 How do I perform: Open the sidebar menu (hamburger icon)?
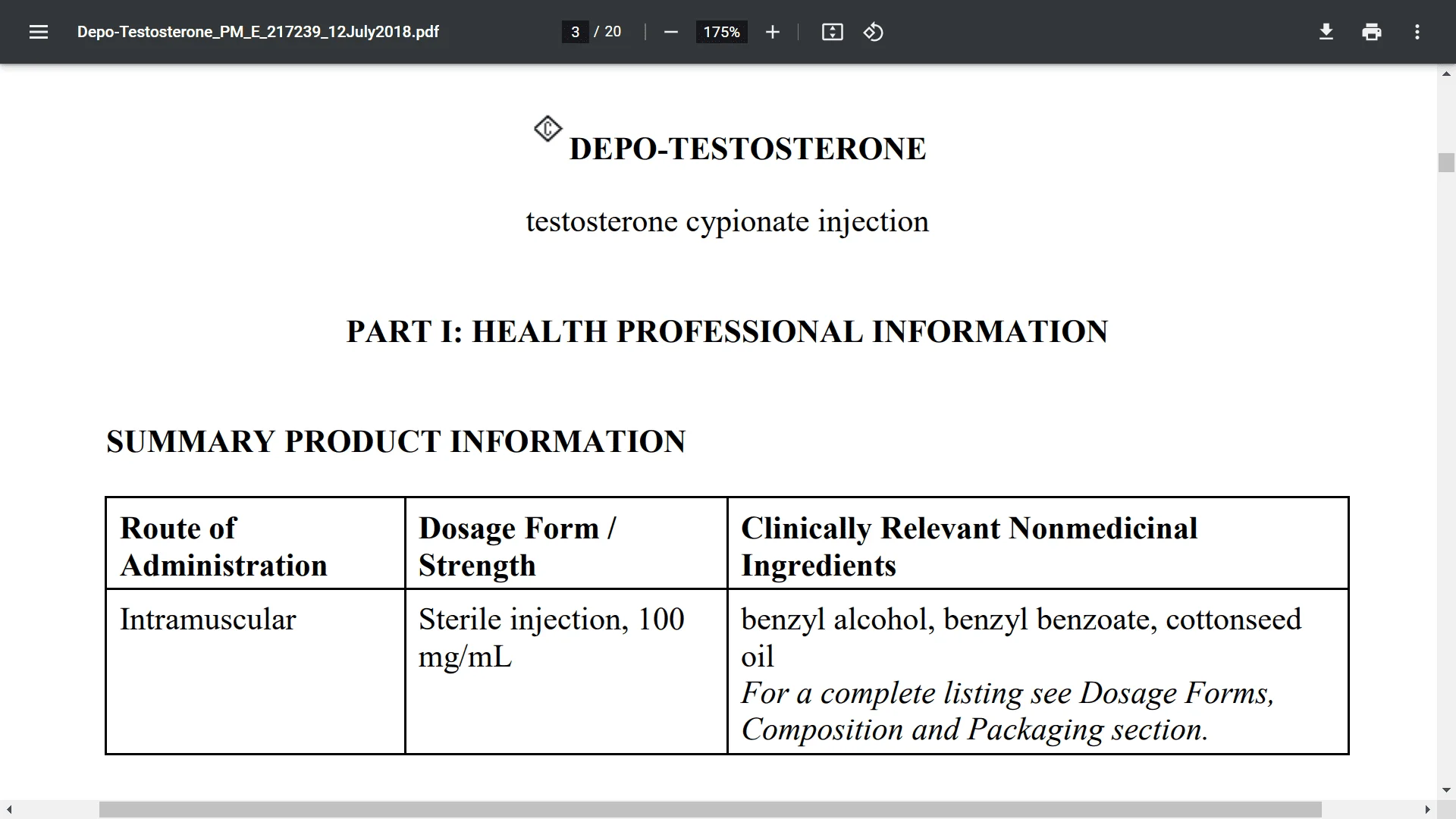click(39, 32)
